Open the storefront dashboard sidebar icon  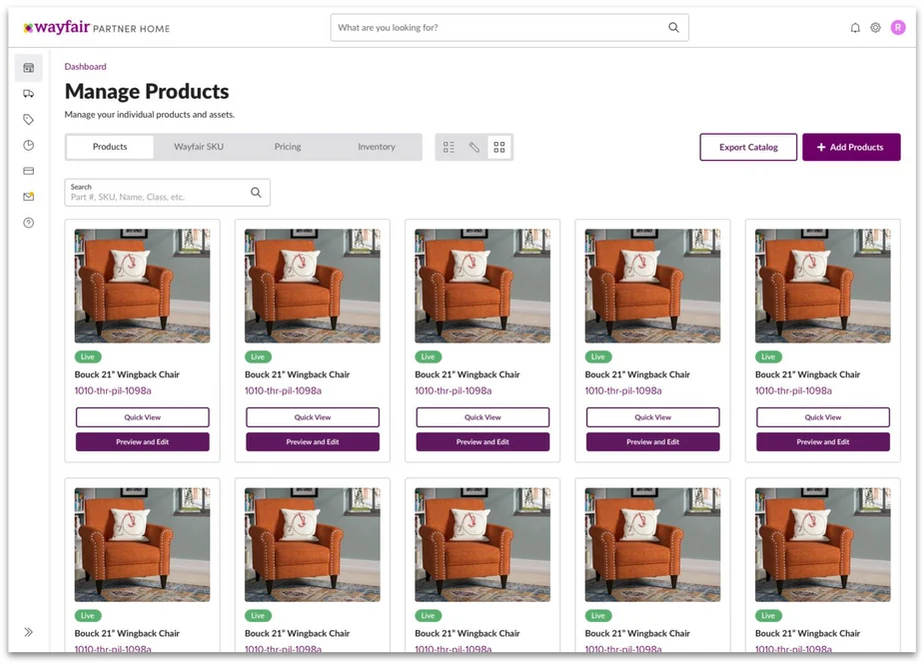[28, 68]
